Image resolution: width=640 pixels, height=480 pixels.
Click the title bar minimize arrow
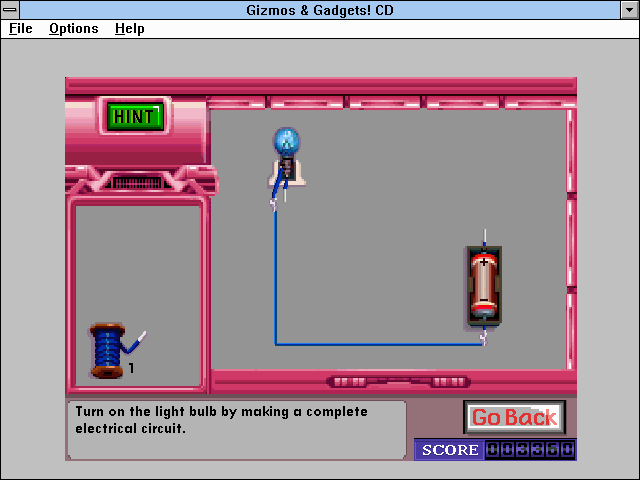tap(629, 10)
